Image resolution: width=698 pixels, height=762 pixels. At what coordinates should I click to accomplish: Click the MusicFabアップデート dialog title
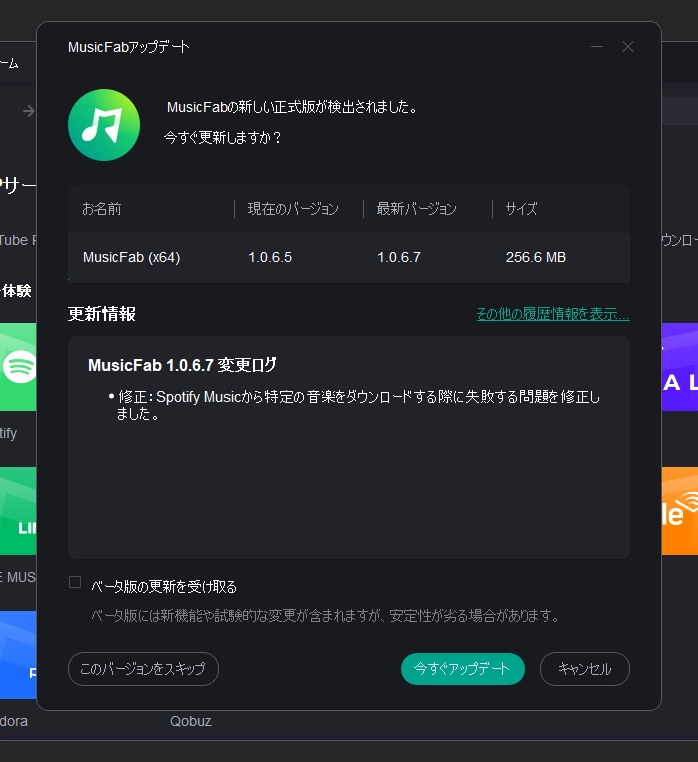tap(129, 47)
